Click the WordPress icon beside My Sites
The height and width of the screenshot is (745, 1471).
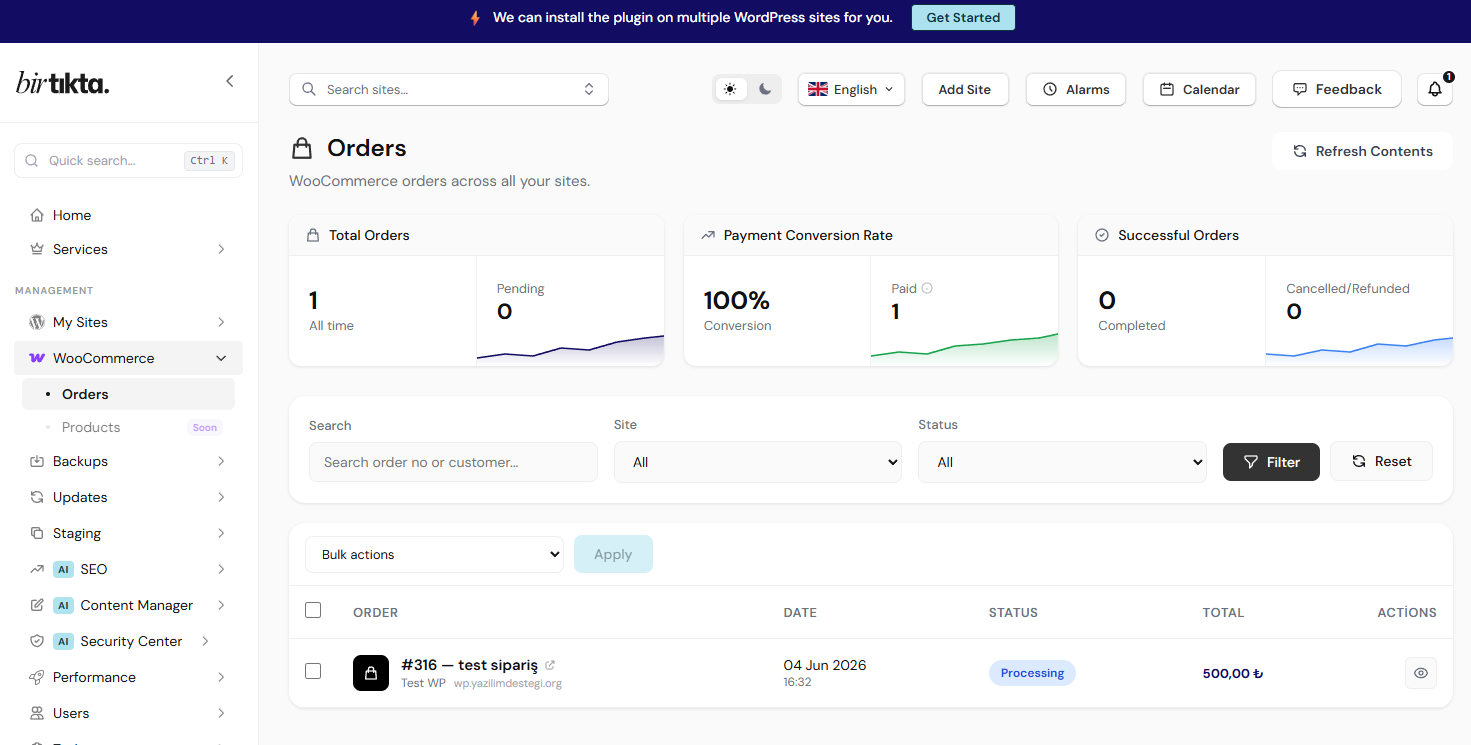point(37,322)
